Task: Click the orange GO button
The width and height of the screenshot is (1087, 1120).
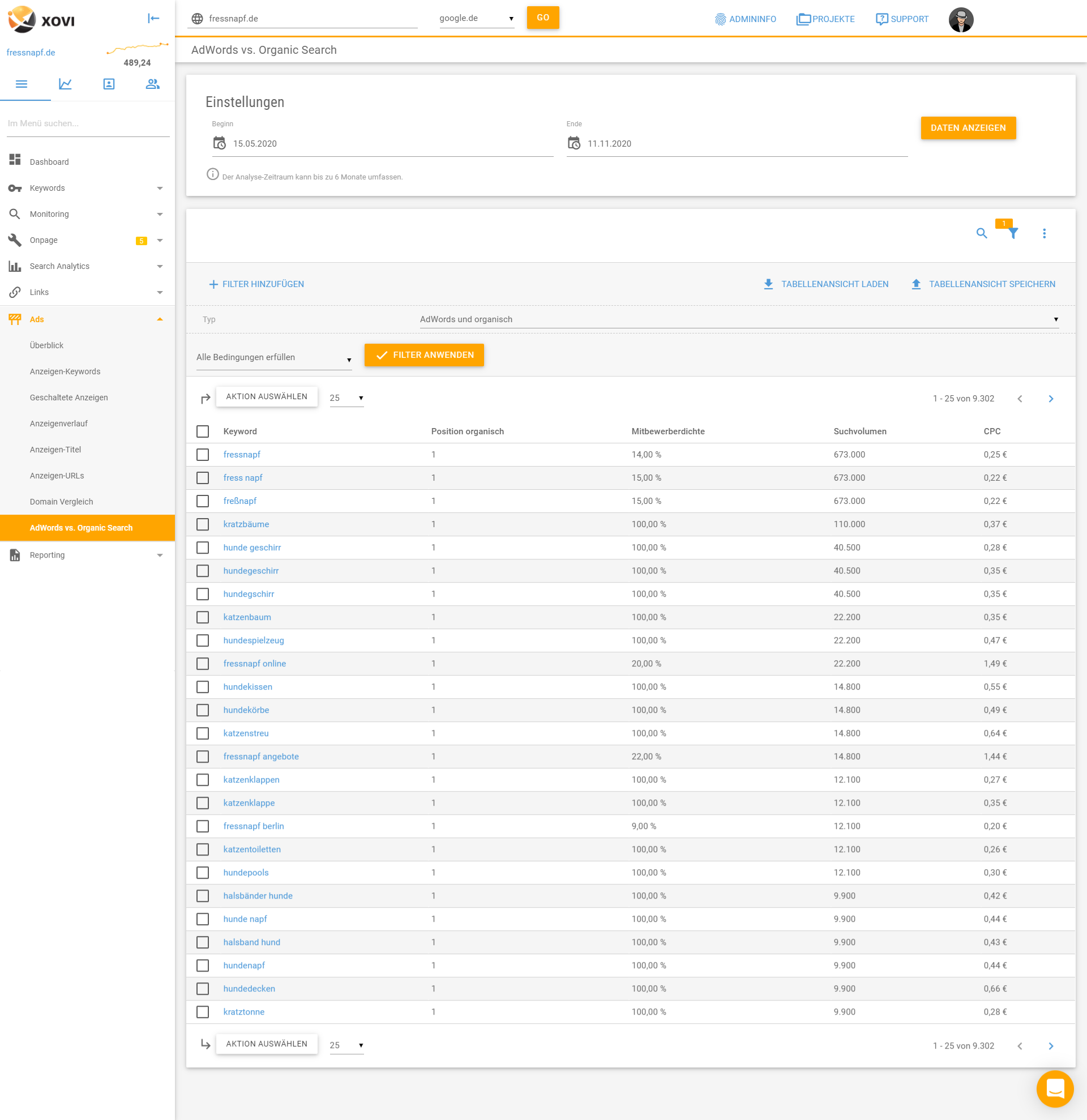Action: (x=542, y=18)
